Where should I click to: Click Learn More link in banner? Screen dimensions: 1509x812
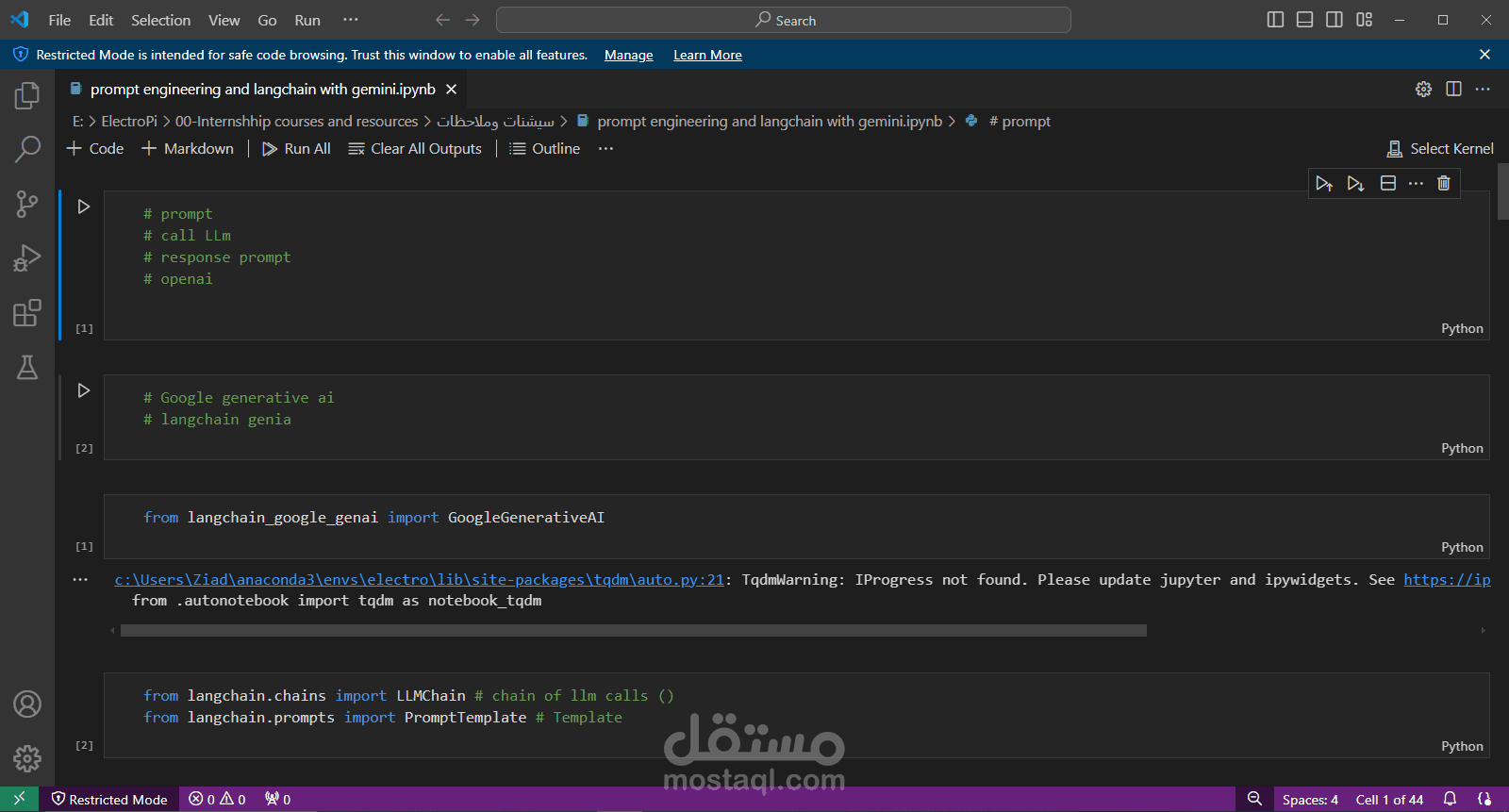pyautogui.click(x=707, y=55)
